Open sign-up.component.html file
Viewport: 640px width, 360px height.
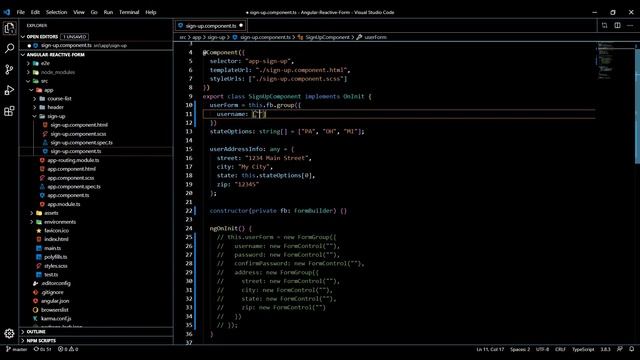click(79, 125)
